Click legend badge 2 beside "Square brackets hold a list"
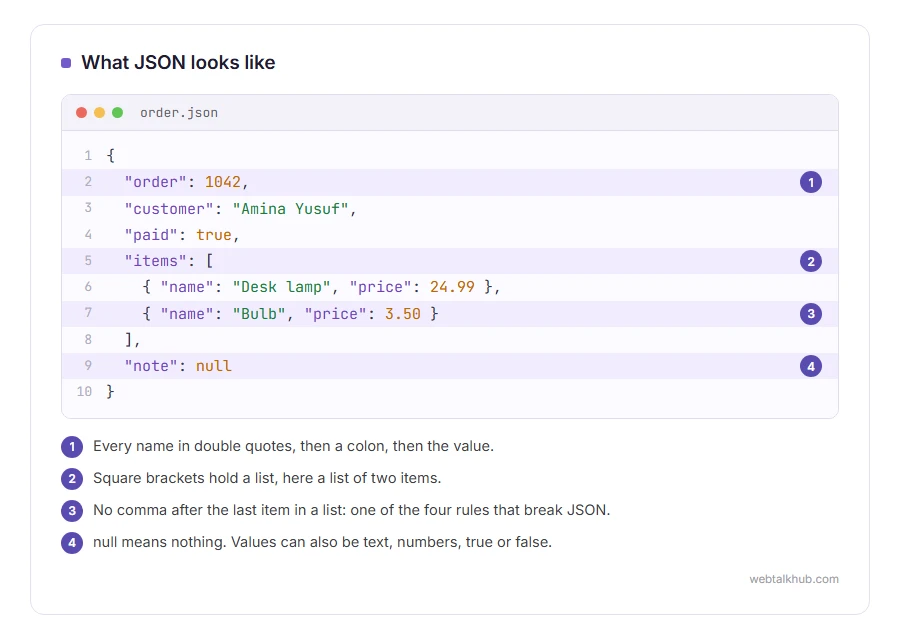 click(x=72, y=478)
